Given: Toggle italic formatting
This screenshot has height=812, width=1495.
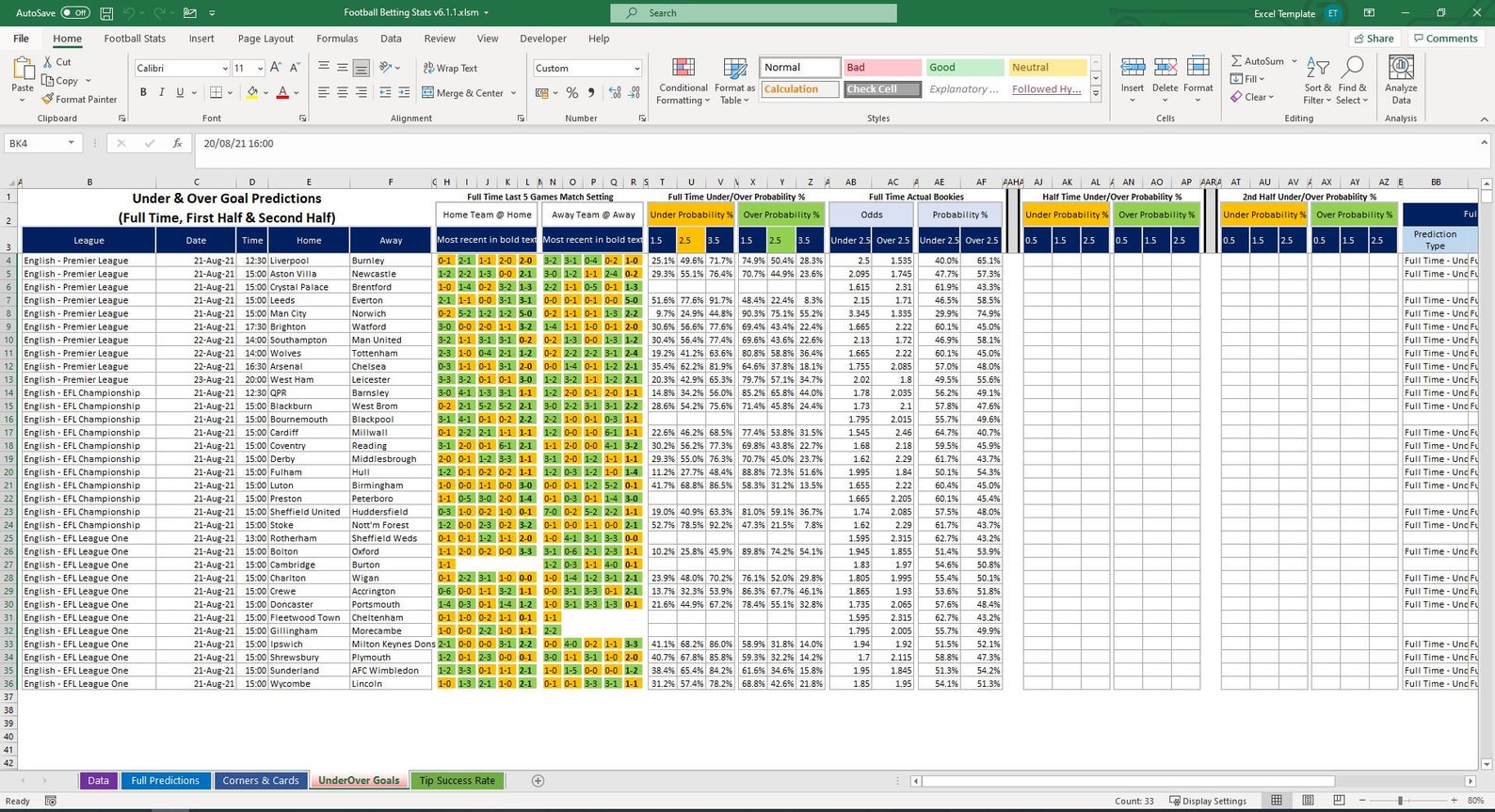Looking at the screenshot, I should click(161, 92).
